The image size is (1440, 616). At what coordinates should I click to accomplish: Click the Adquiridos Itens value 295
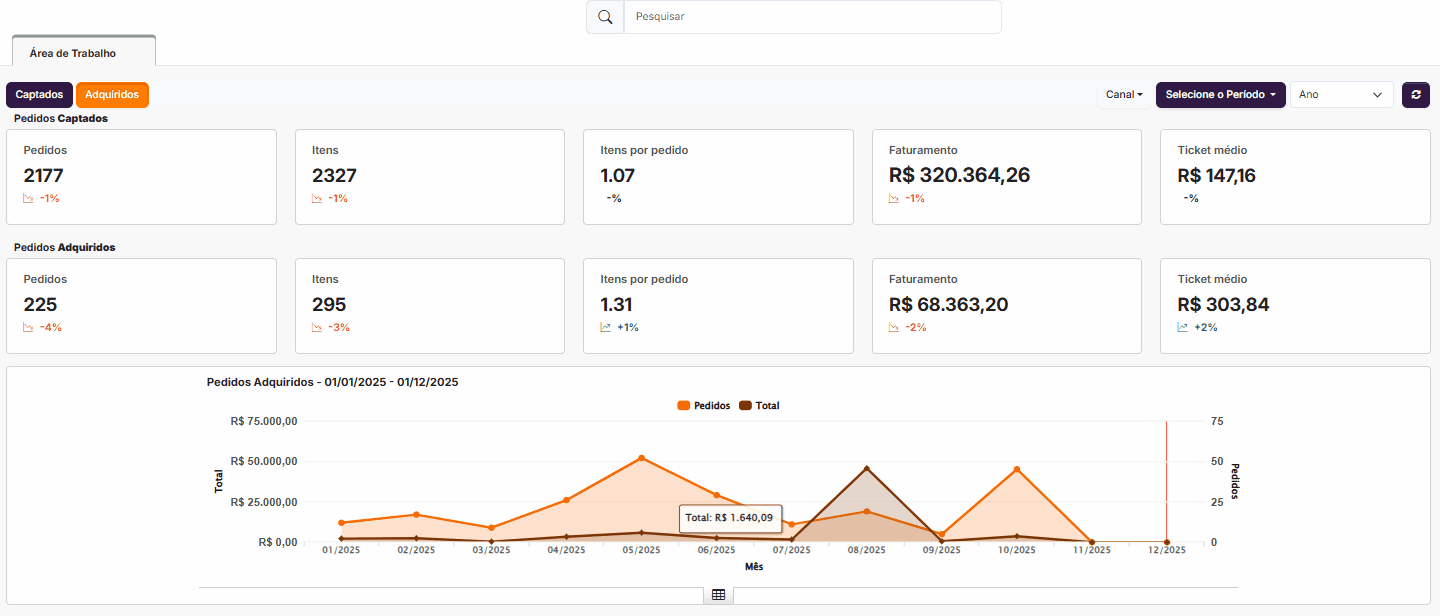point(329,305)
